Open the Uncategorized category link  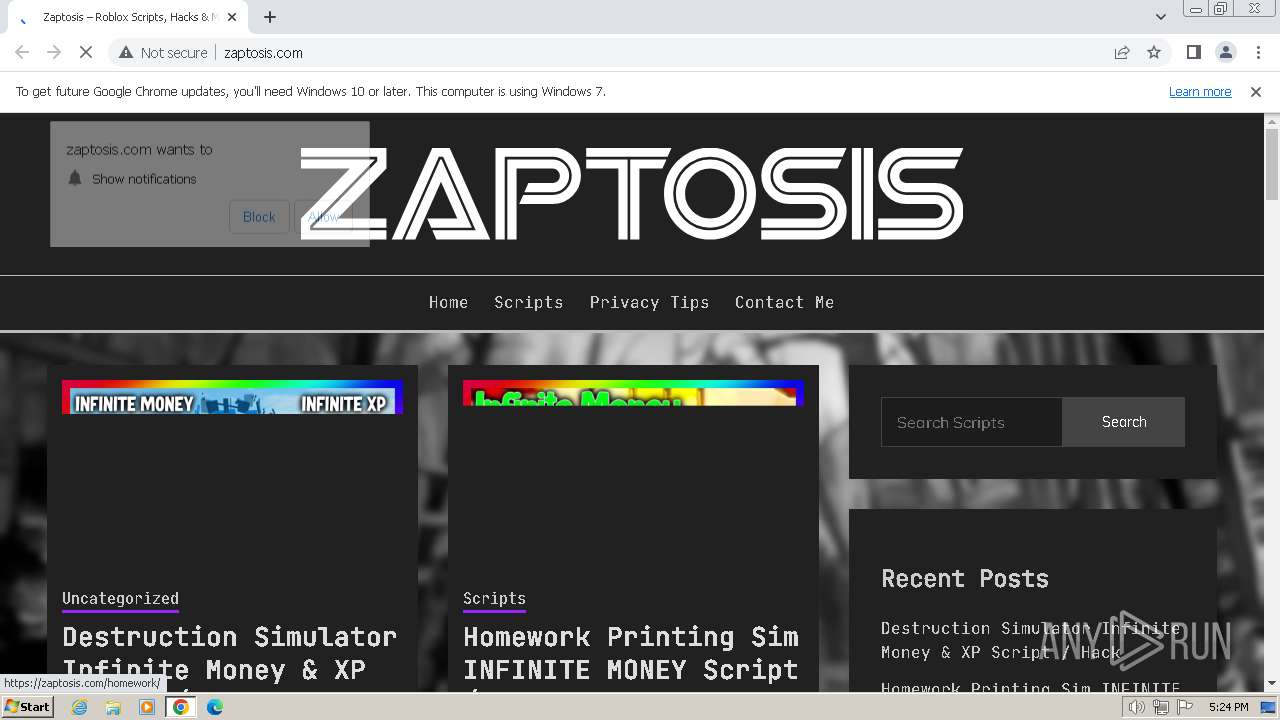point(120,598)
